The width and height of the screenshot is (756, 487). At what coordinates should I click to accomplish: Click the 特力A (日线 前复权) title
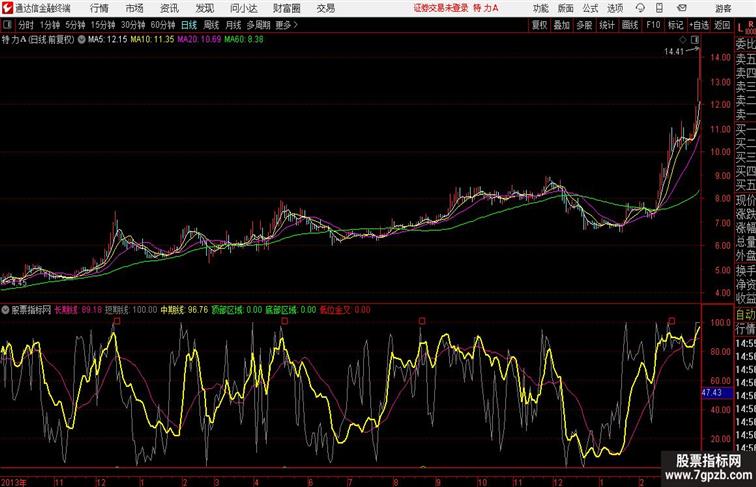click(38, 40)
